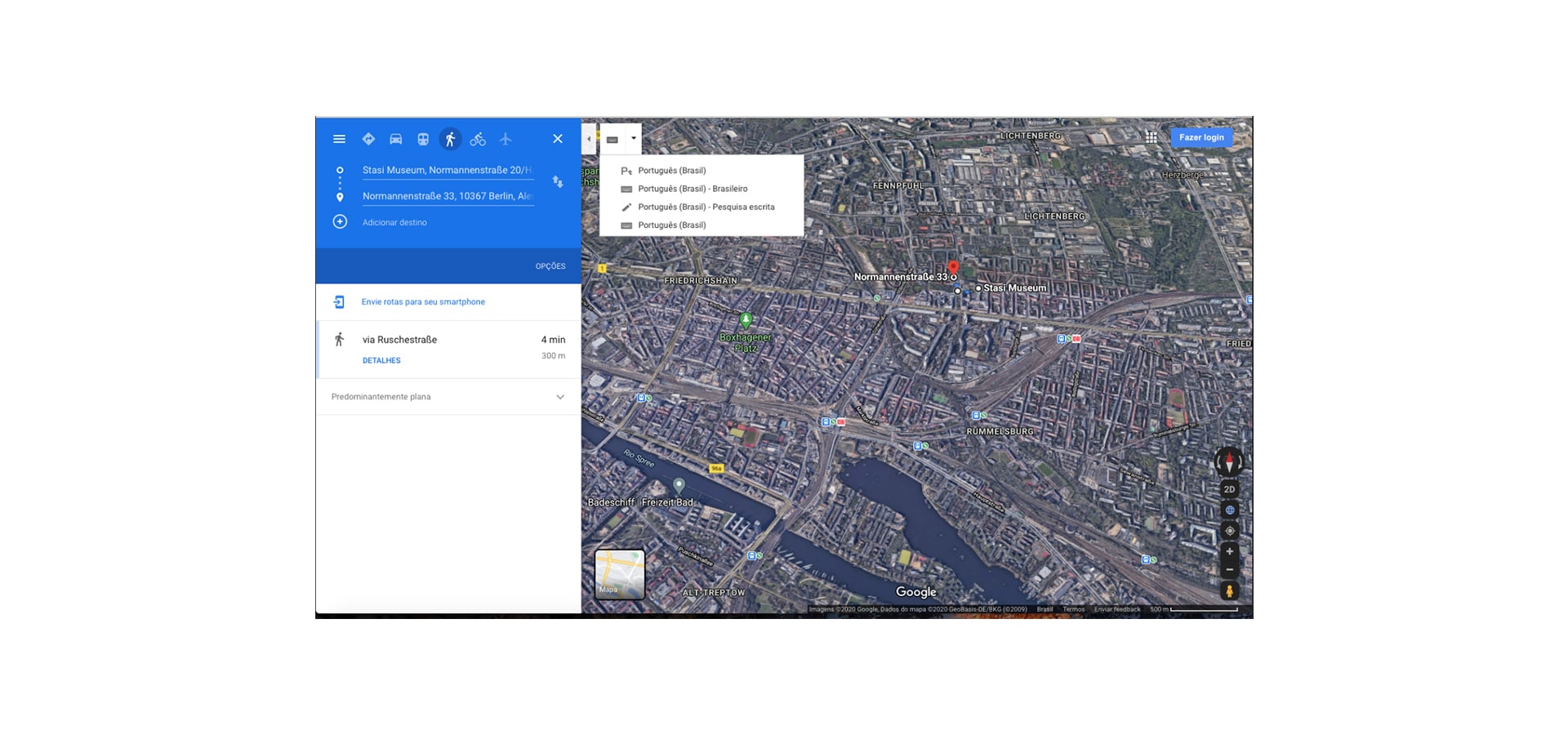Expand the Predominantemente plana elevation section

coord(448,397)
